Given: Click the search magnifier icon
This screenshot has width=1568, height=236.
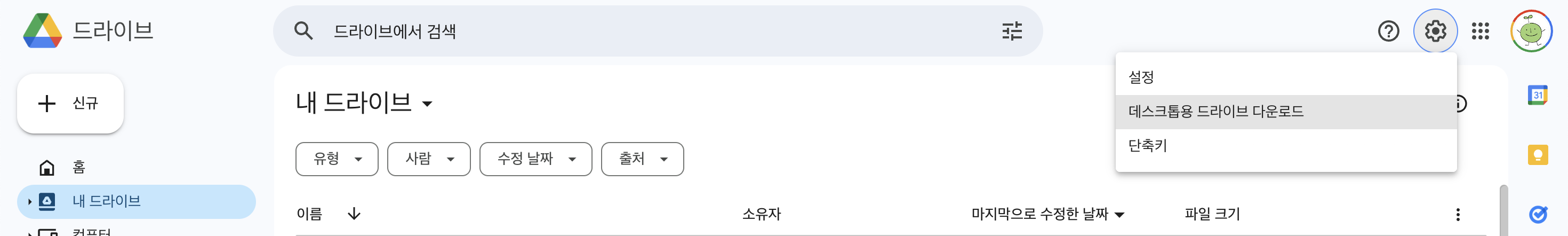Looking at the screenshot, I should click(303, 31).
